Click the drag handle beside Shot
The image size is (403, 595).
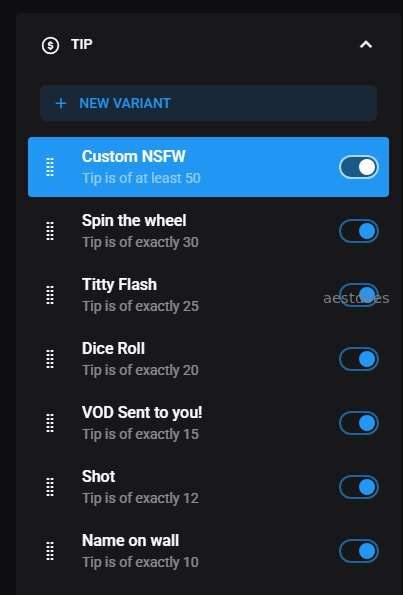(50, 487)
